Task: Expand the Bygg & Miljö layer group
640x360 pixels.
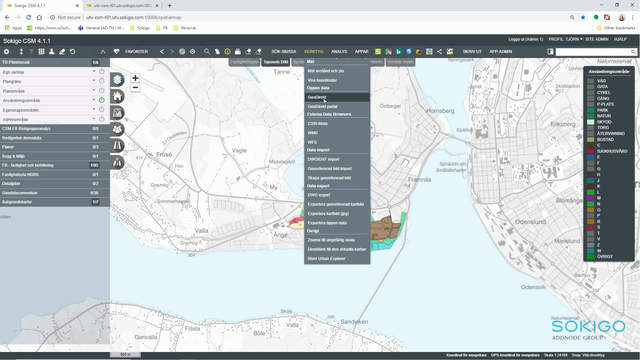Action: tap(55, 156)
